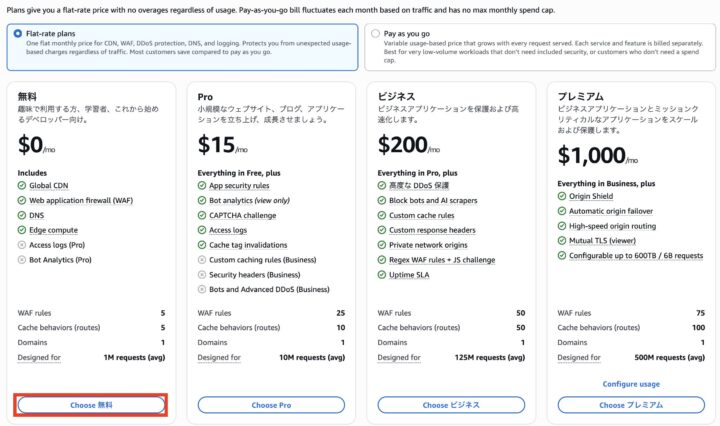Click the Choose Pro button

(271, 405)
